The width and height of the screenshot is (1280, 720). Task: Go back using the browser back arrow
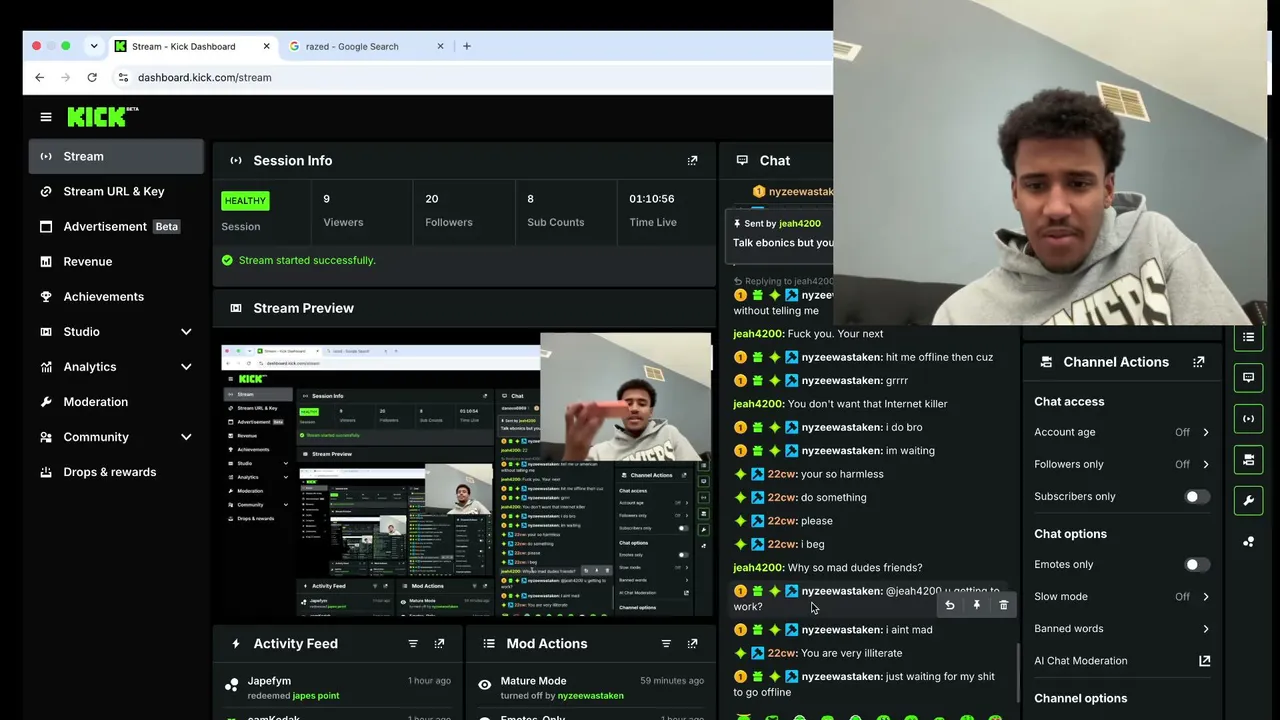coord(40,77)
